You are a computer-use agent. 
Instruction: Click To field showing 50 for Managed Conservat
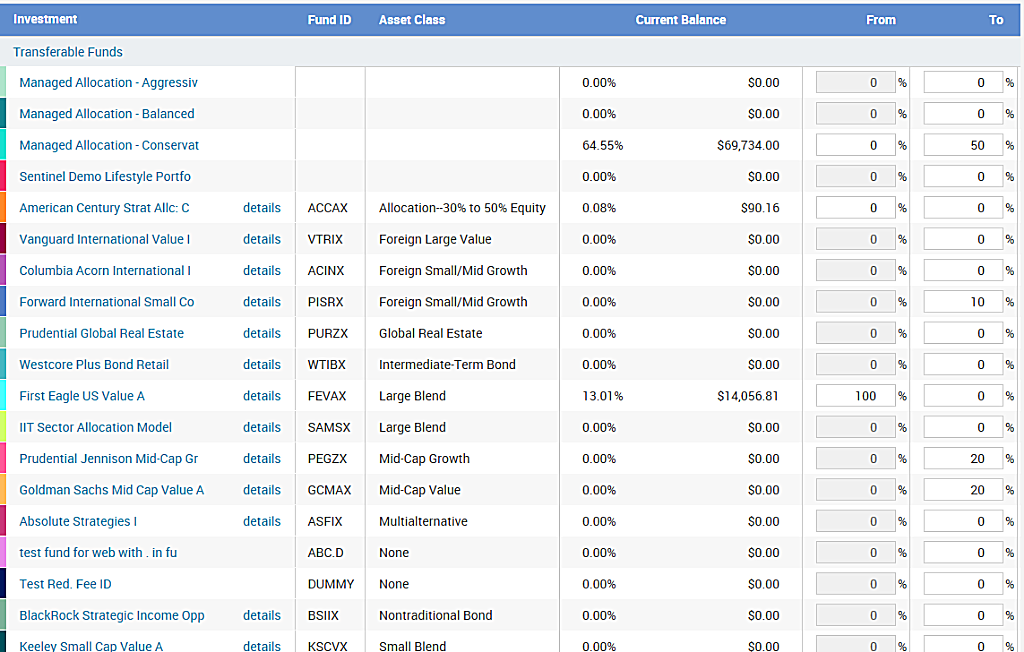click(963, 145)
